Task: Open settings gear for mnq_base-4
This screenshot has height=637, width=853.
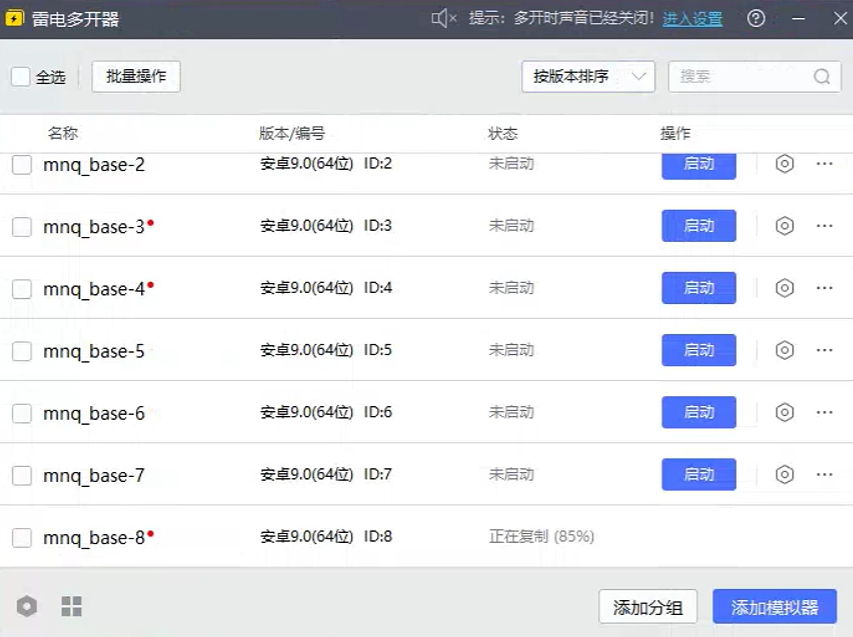Action: [784, 288]
